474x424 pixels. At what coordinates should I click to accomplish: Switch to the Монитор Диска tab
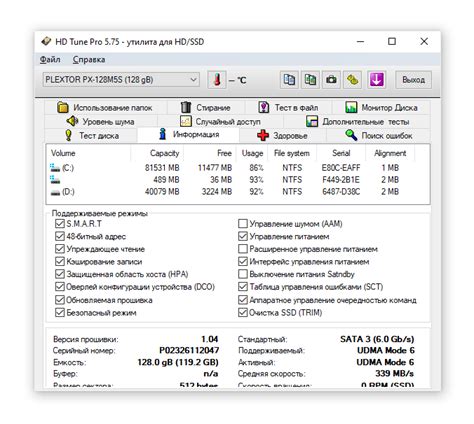tap(381, 107)
